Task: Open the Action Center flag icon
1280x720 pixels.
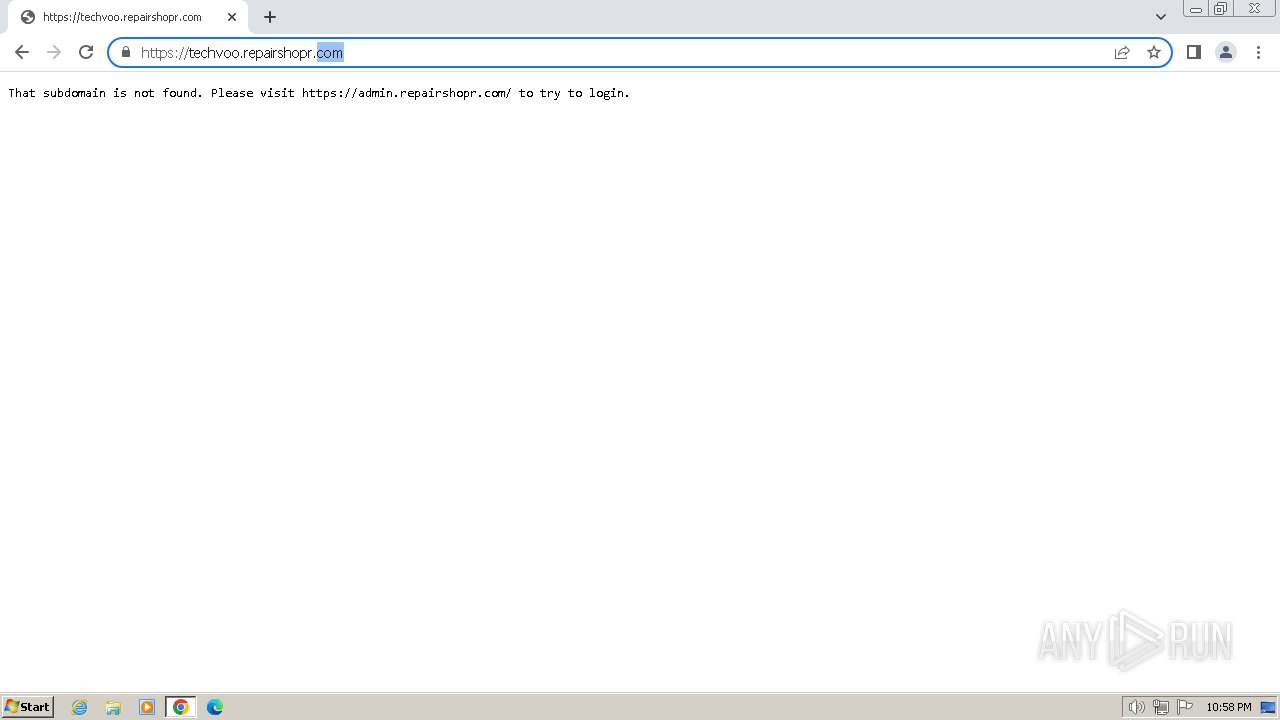Action: coord(1185,707)
